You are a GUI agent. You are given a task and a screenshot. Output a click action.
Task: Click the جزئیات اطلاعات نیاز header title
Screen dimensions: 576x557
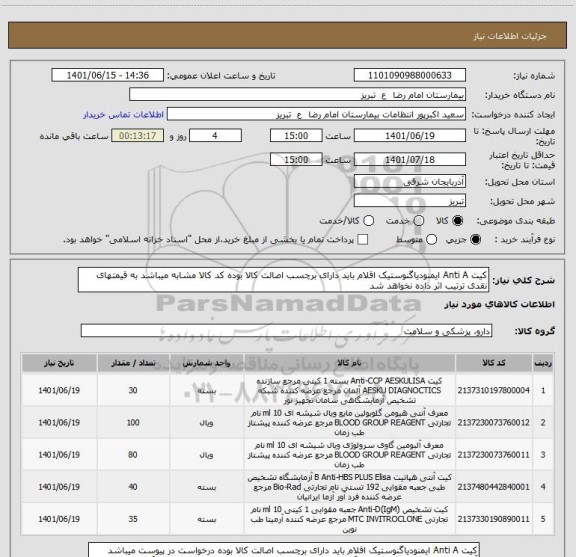[x=510, y=36]
